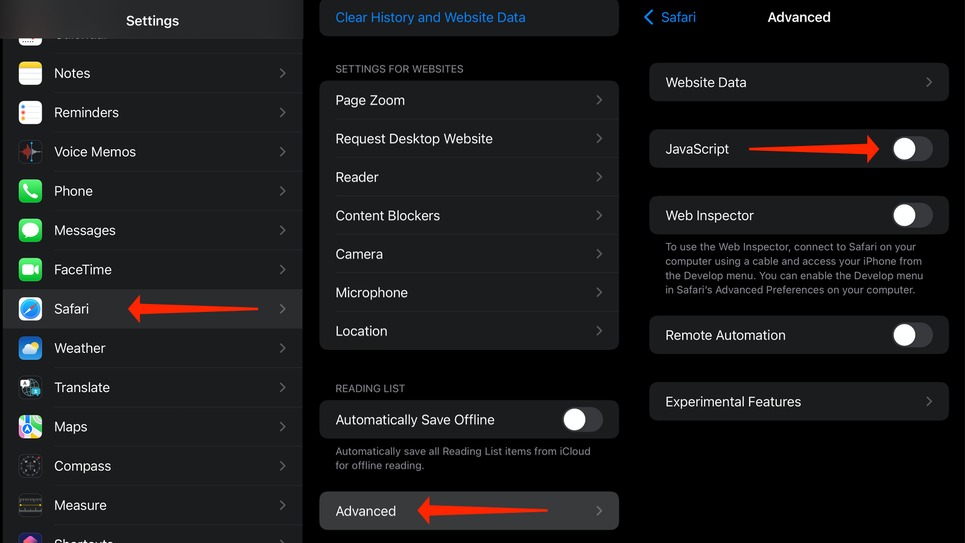Tap the Notes app icon
The height and width of the screenshot is (543, 965).
click(30, 73)
